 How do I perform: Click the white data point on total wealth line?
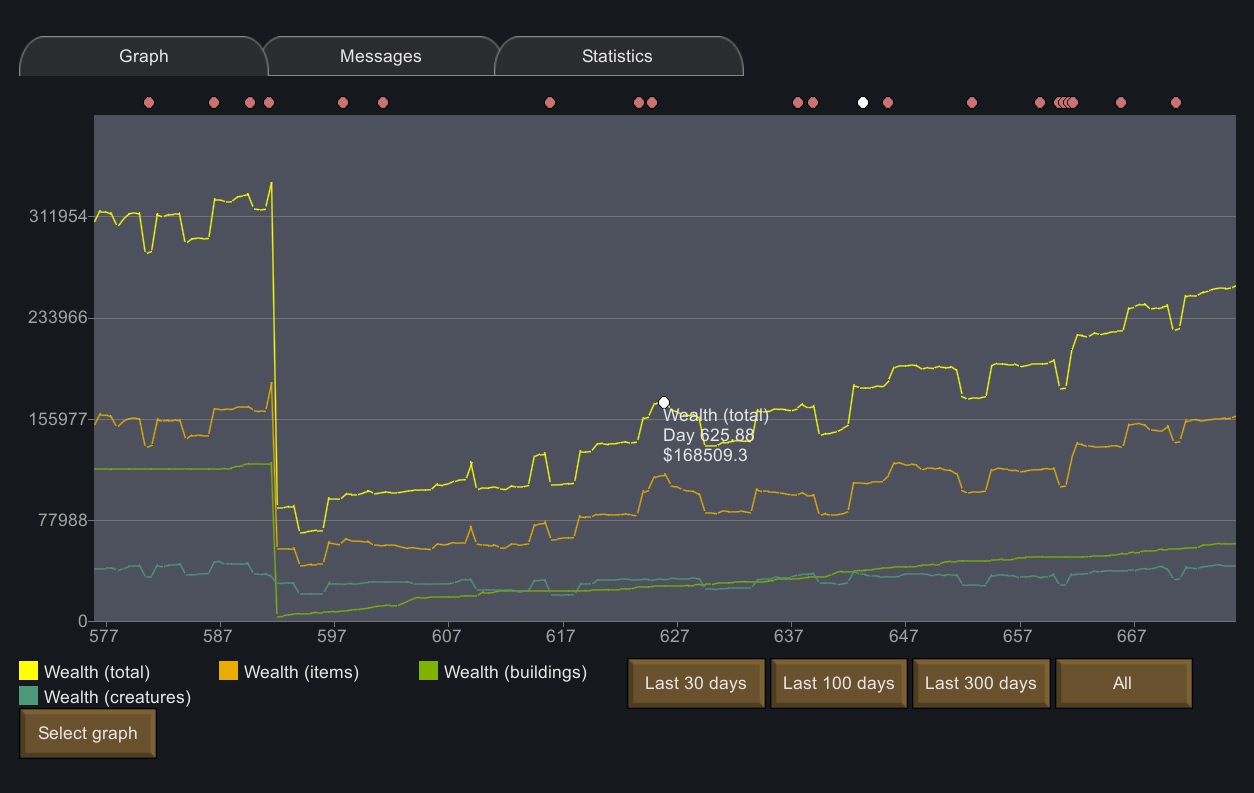click(664, 402)
